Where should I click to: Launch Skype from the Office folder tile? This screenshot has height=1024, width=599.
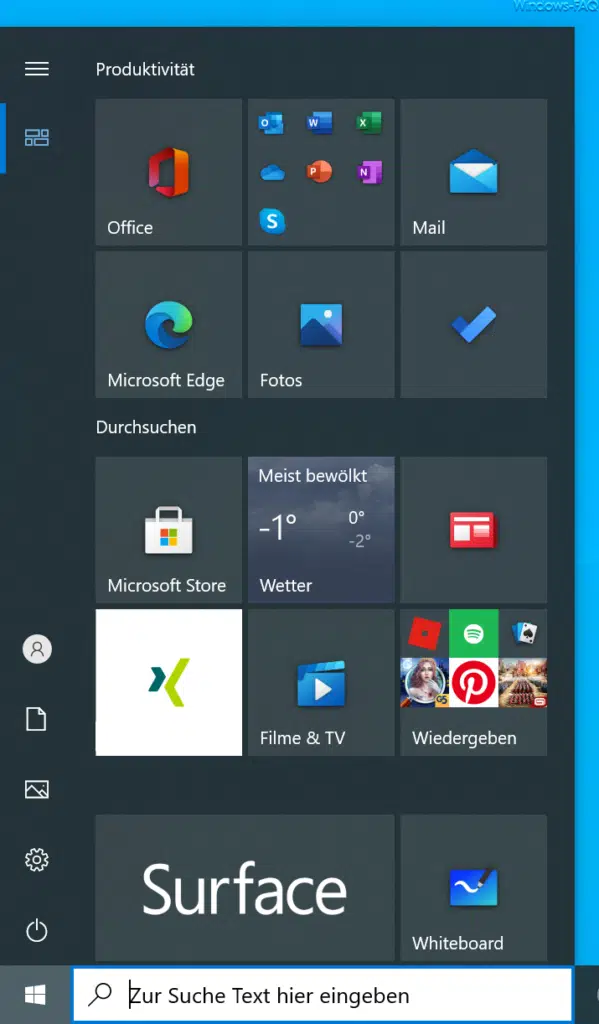click(x=272, y=221)
